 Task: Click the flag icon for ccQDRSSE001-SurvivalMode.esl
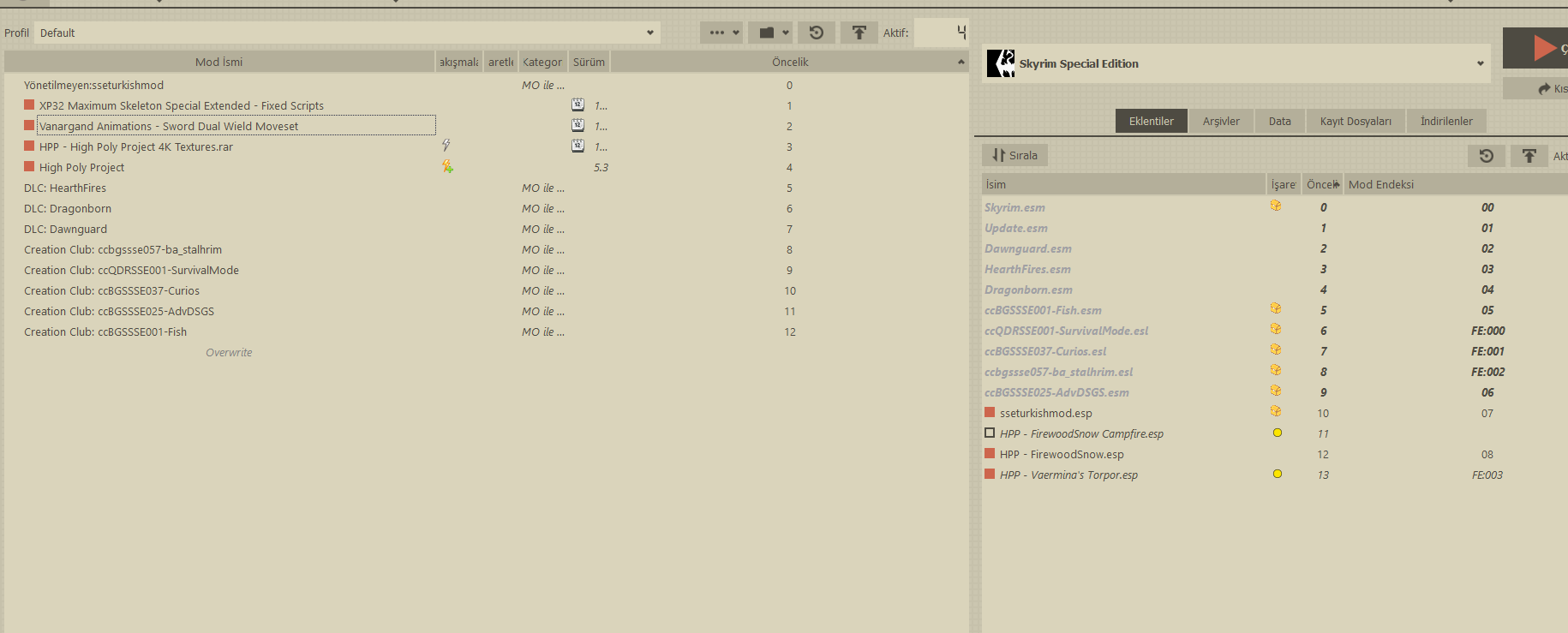click(x=1276, y=329)
